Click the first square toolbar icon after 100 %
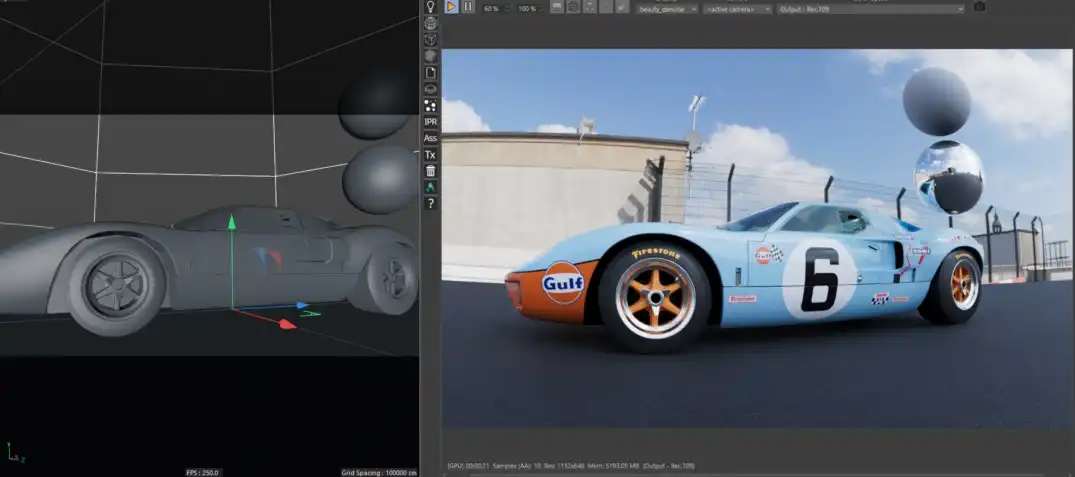Viewport: 1075px width, 477px height. click(x=557, y=7)
